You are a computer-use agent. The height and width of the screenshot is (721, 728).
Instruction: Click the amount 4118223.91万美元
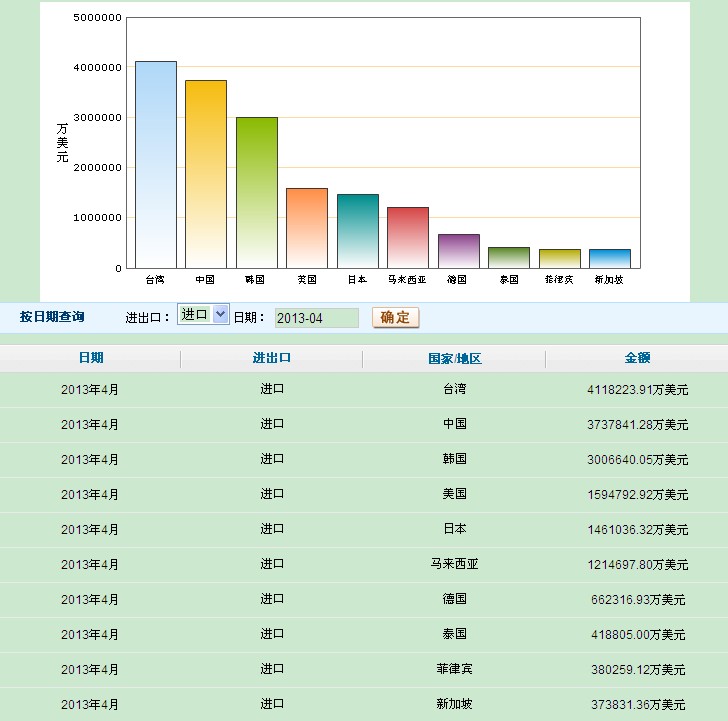point(637,390)
